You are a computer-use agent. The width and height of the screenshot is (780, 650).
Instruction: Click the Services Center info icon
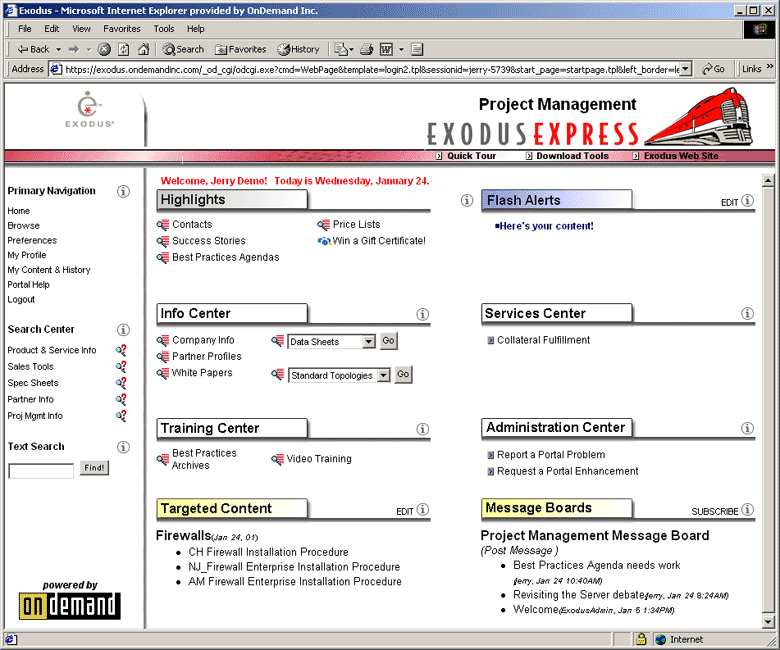pos(747,313)
